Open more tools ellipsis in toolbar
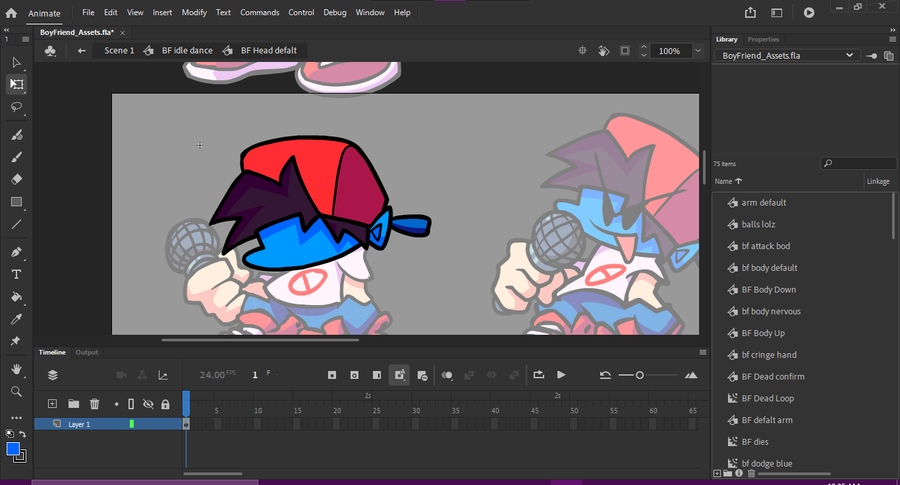 [16, 417]
